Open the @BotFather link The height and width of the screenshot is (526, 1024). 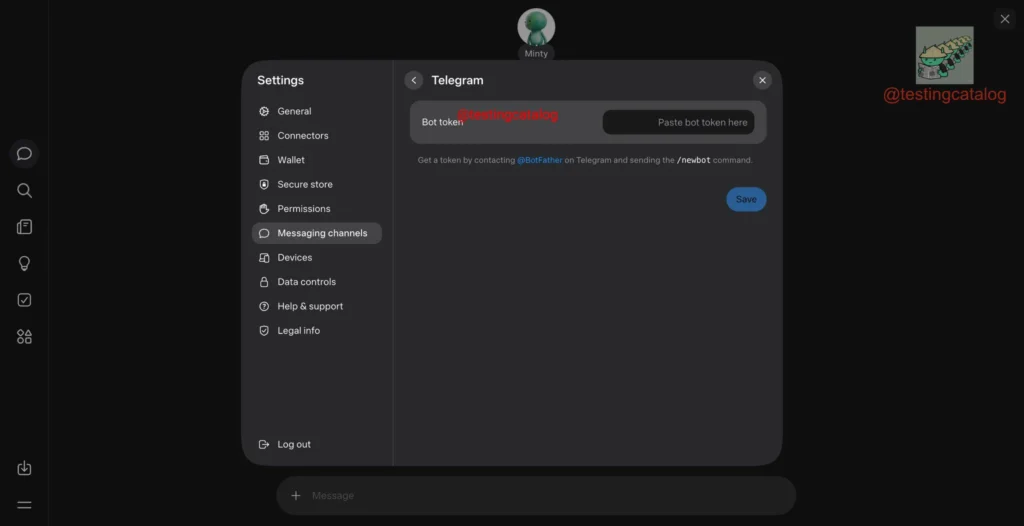[x=539, y=160]
